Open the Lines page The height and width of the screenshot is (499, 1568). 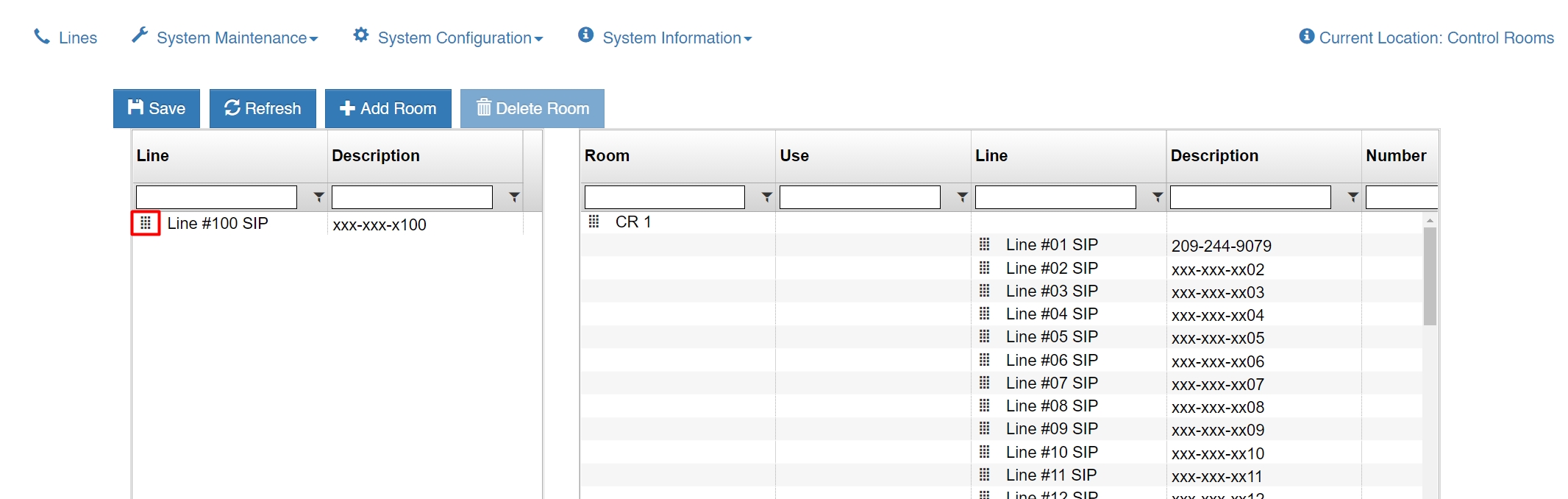pyautogui.click(x=65, y=38)
